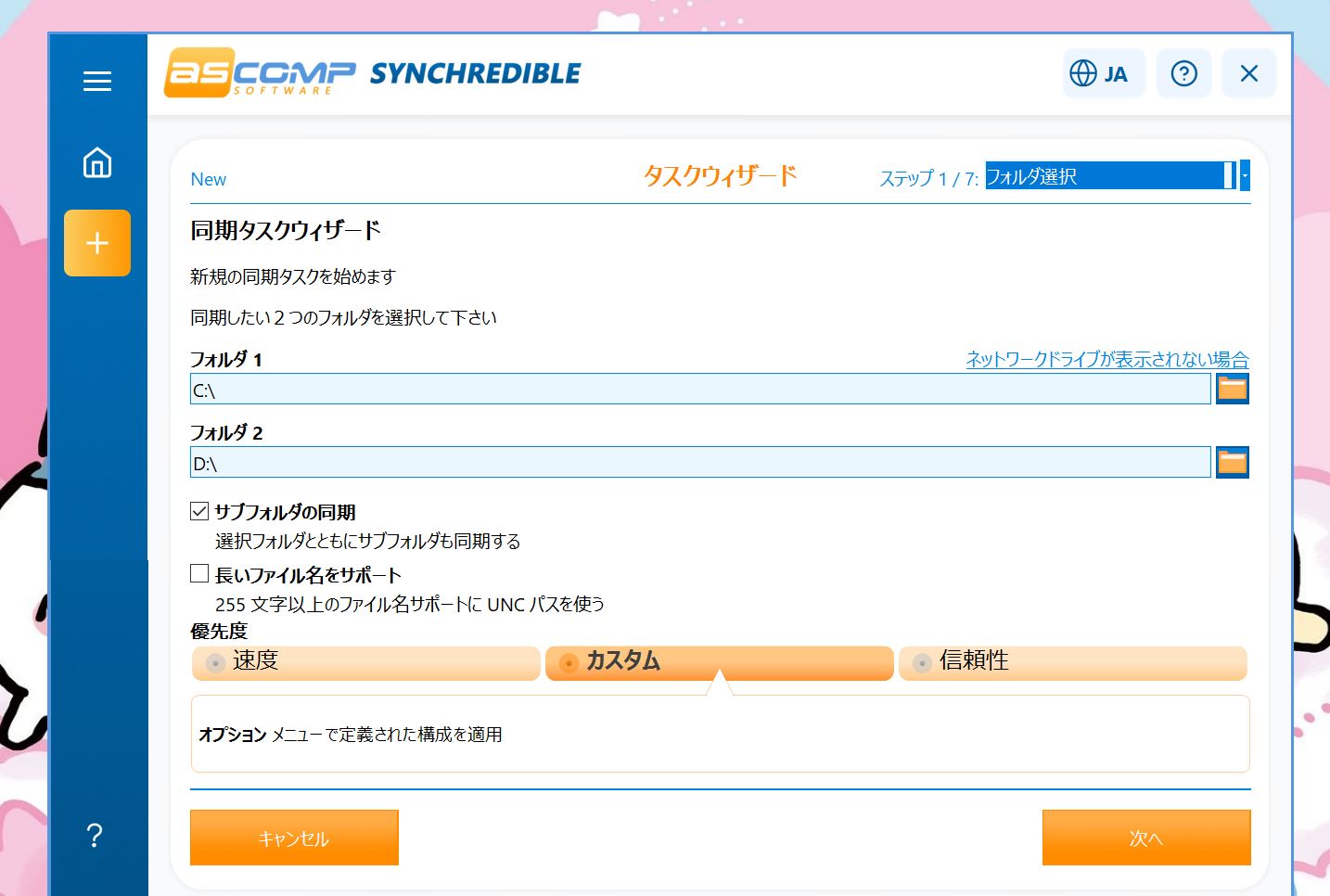Image resolution: width=1330 pixels, height=896 pixels.
Task: Click the Home icon in the sidebar
Action: coord(96,162)
